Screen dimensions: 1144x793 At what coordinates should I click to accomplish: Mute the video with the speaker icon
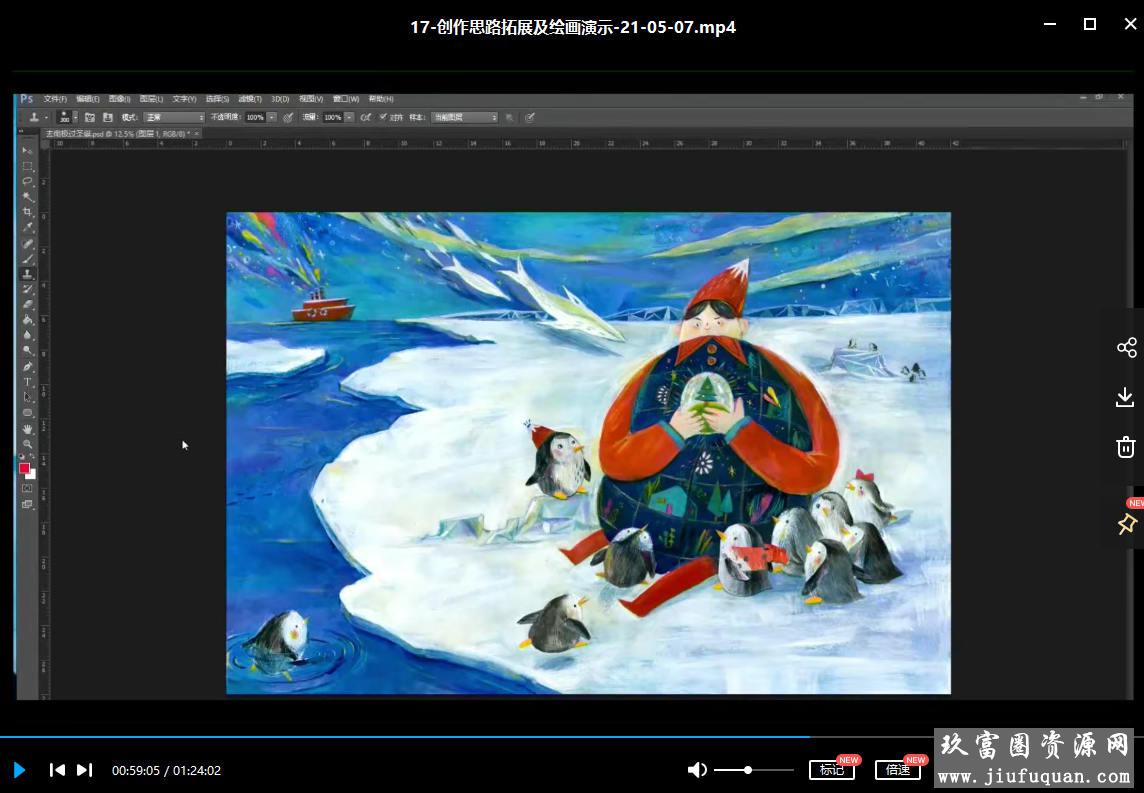(697, 770)
